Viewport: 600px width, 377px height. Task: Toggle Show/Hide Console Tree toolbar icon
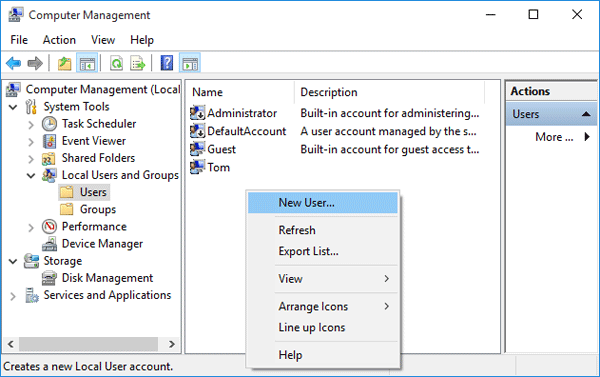[x=87, y=63]
